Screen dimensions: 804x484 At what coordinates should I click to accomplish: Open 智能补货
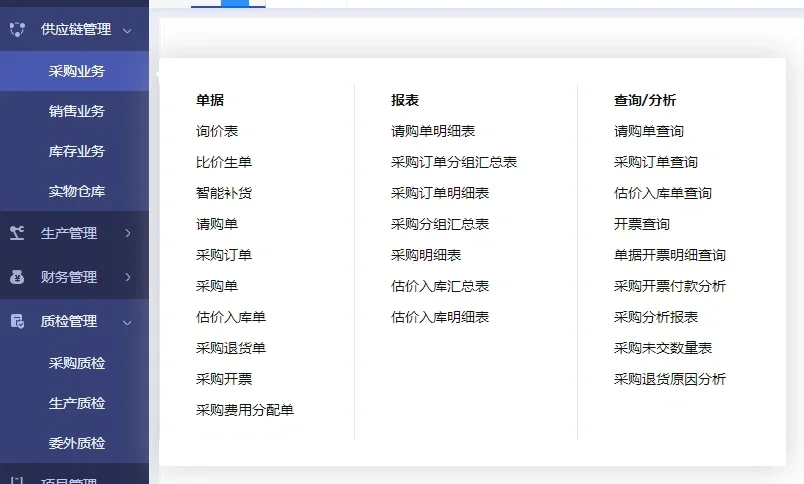(224, 193)
